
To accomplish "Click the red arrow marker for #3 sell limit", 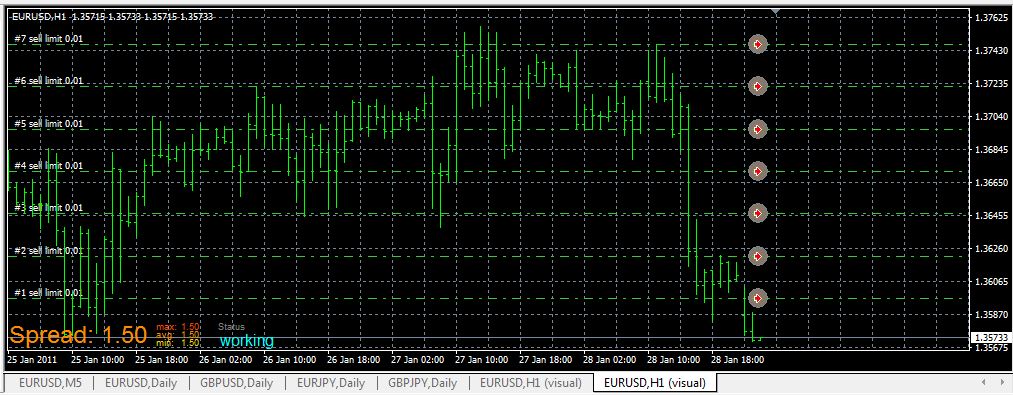I will point(758,213).
